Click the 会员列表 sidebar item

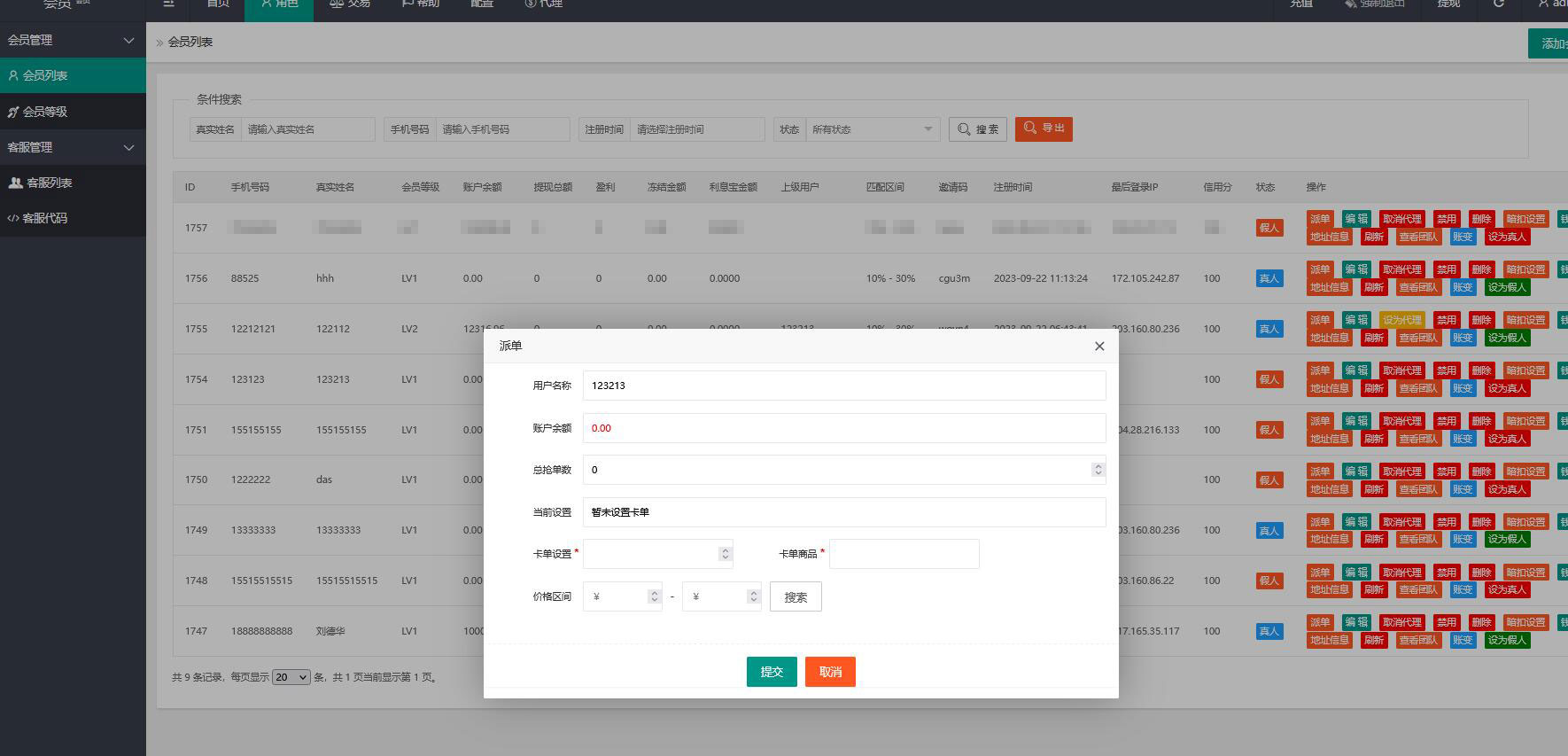[45, 75]
